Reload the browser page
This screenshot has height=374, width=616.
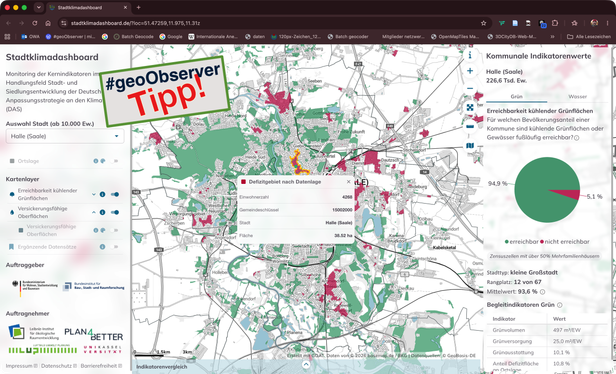pyautogui.click(x=35, y=23)
